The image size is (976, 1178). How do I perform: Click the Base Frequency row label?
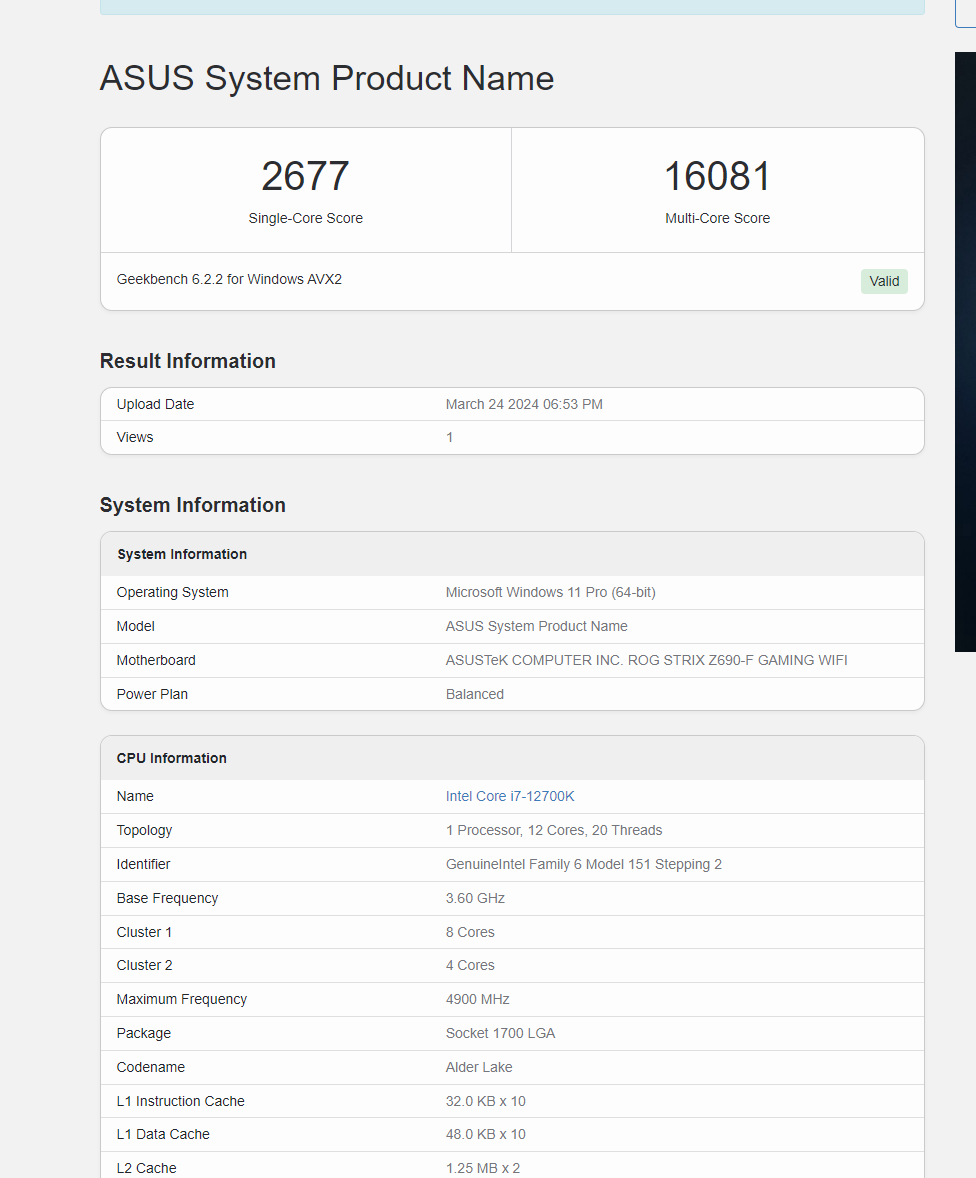pyautogui.click(x=167, y=899)
